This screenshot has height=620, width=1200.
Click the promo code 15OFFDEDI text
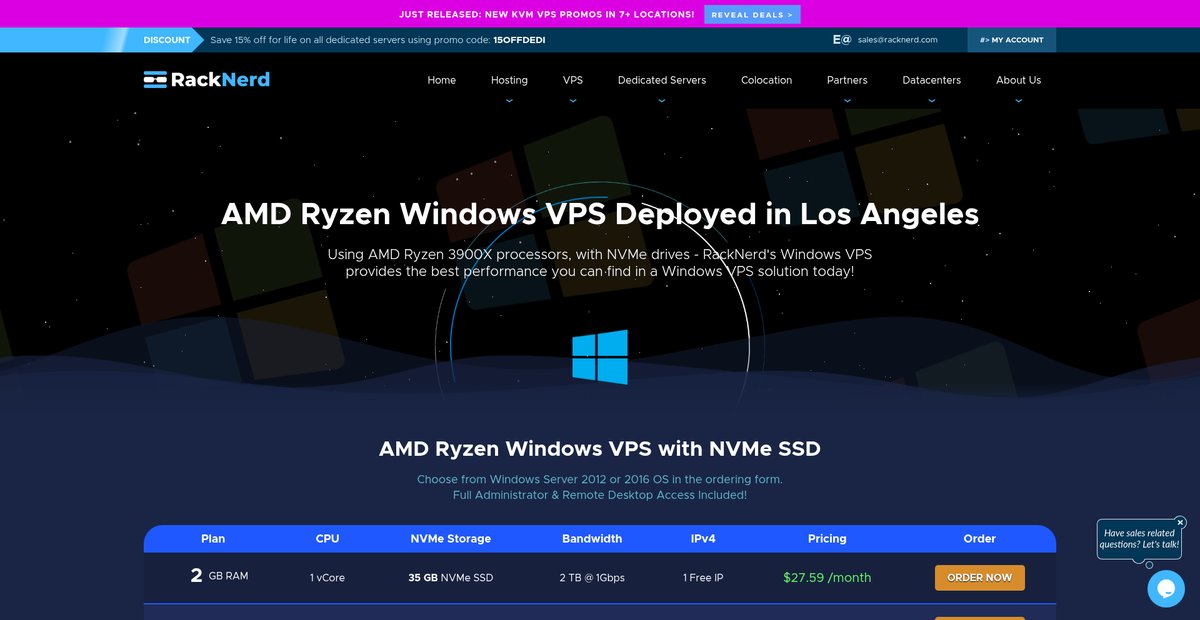(519, 40)
